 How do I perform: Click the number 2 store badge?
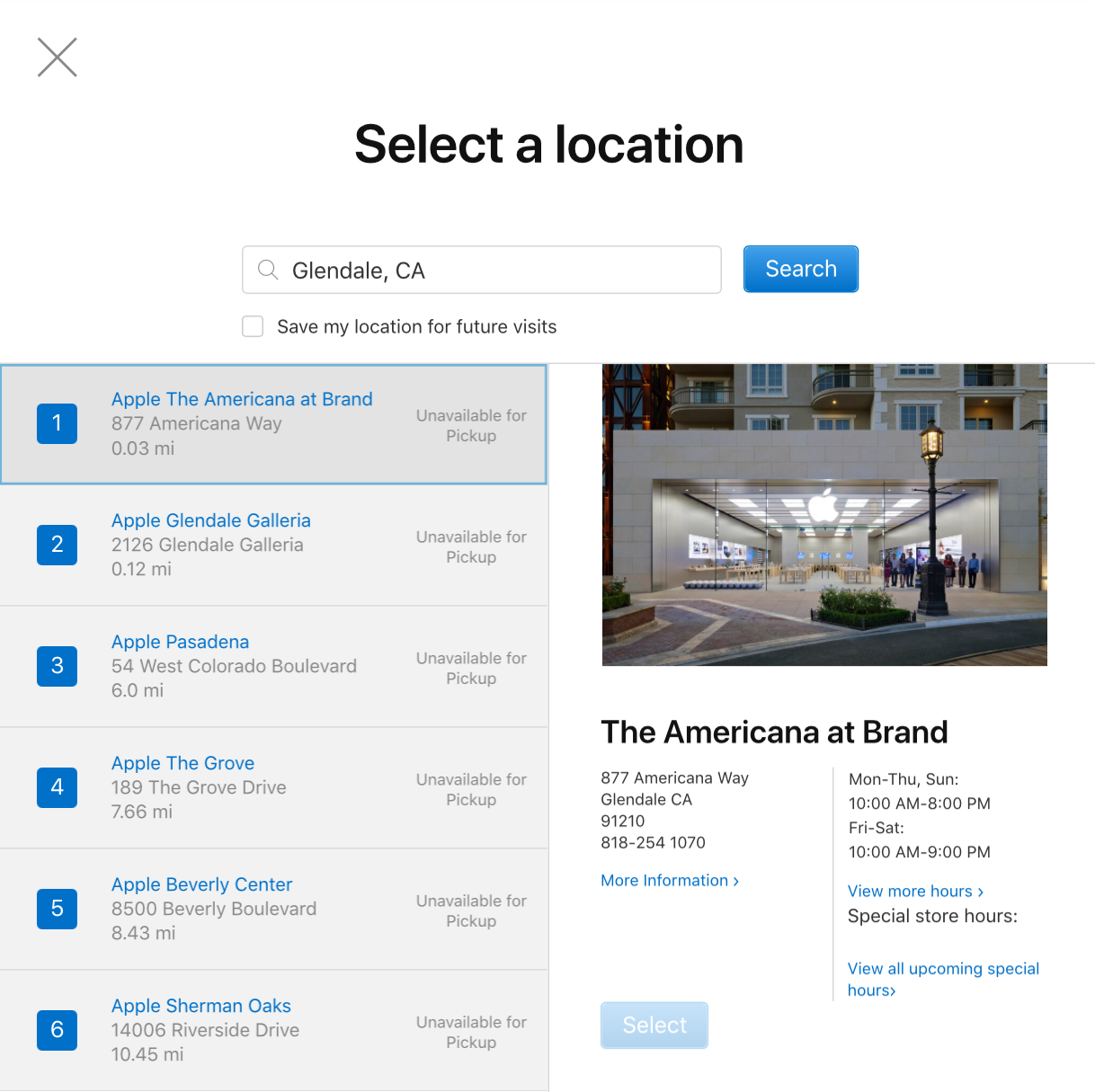point(57,545)
